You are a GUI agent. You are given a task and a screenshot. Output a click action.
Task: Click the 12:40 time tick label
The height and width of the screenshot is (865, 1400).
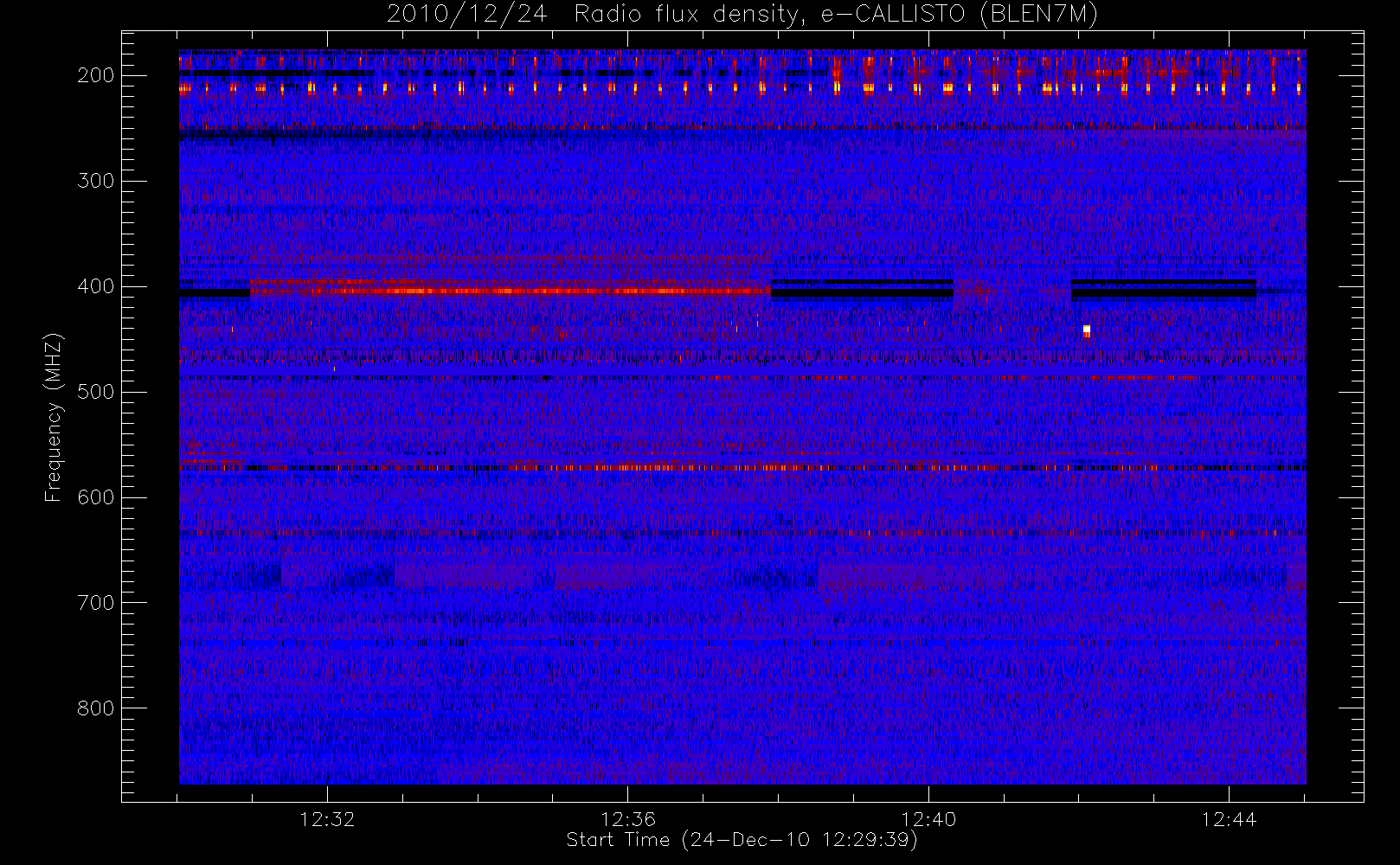[928, 819]
